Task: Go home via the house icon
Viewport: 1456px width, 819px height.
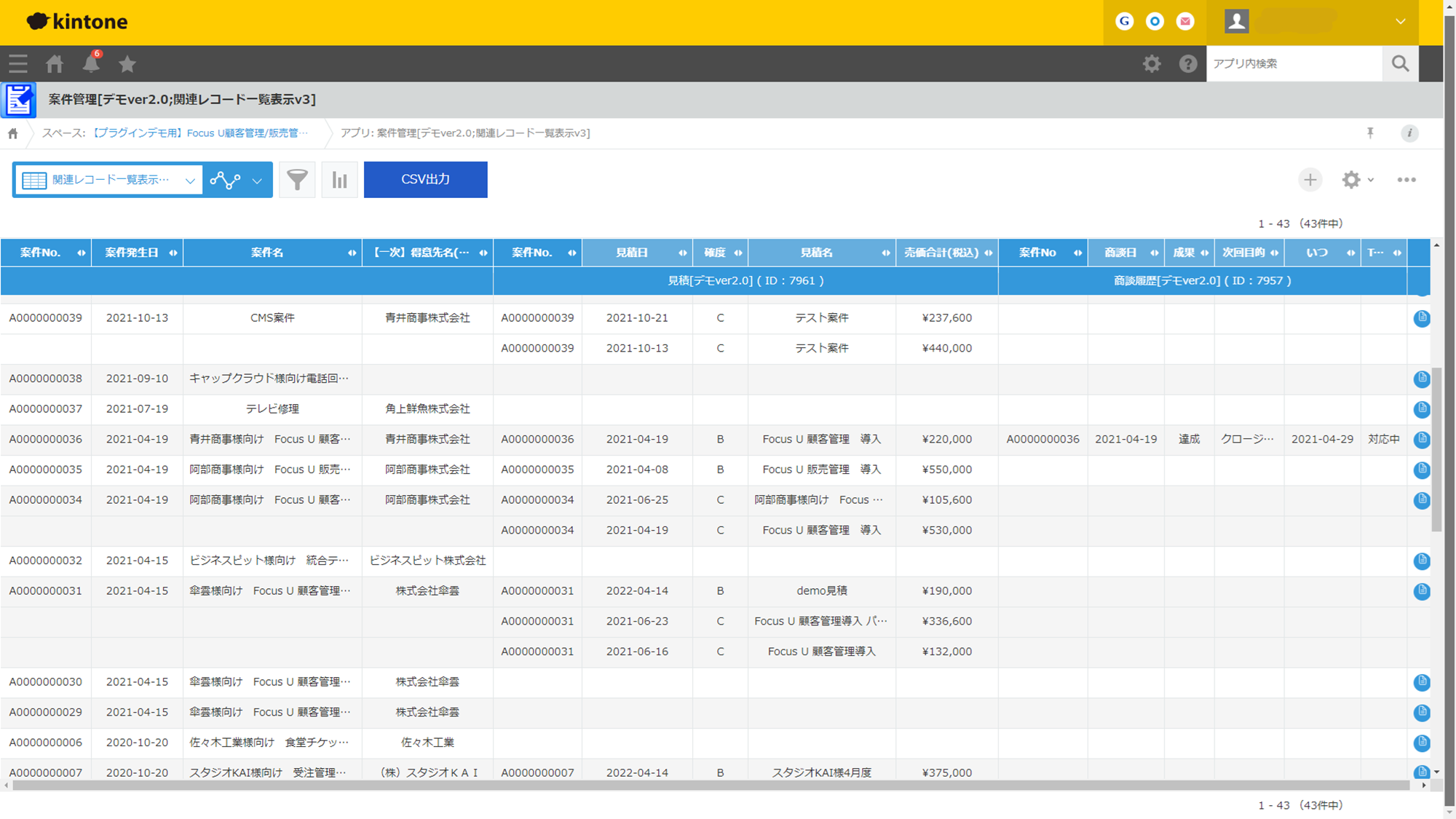Action: click(54, 63)
